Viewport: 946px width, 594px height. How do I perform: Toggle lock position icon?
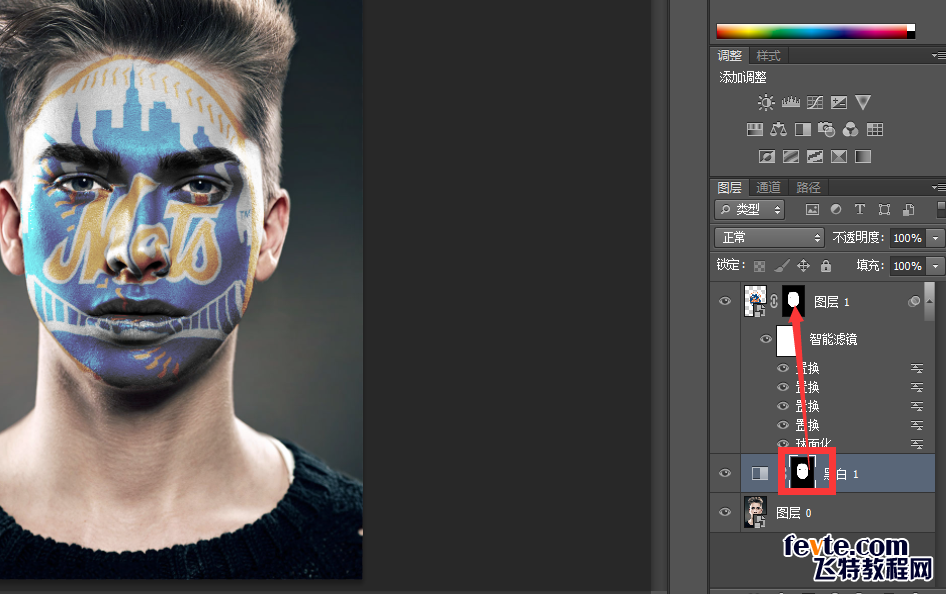(804, 266)
